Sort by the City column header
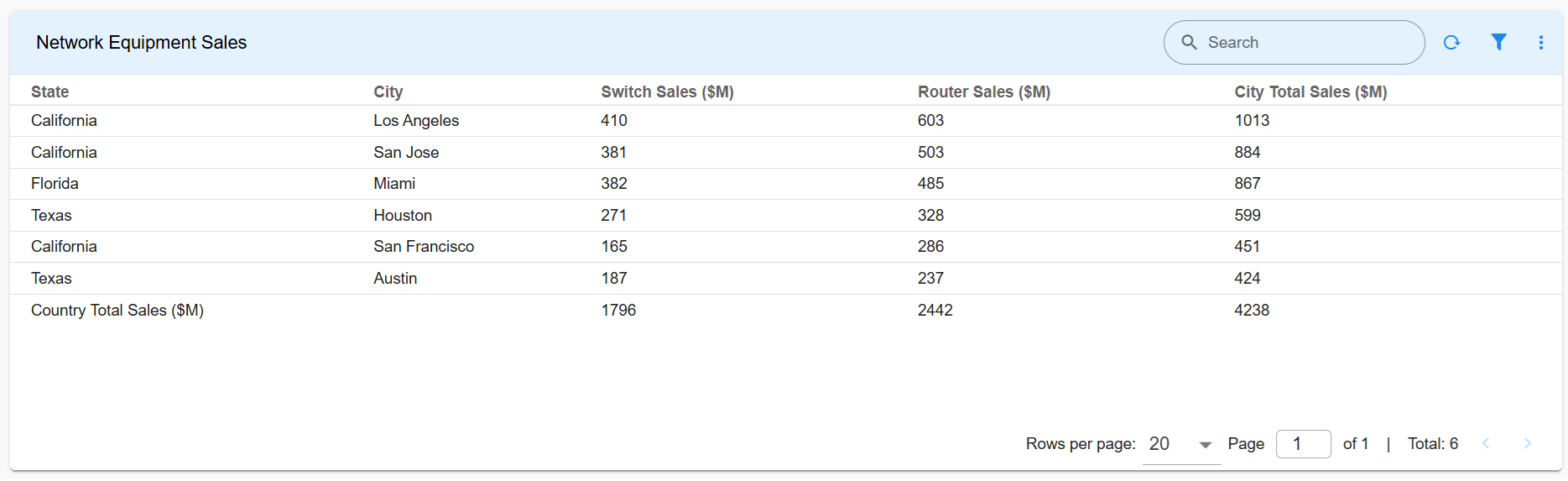Image resolution: width=1568 pixels, height=481 pixels. click(x=388, y=91)
